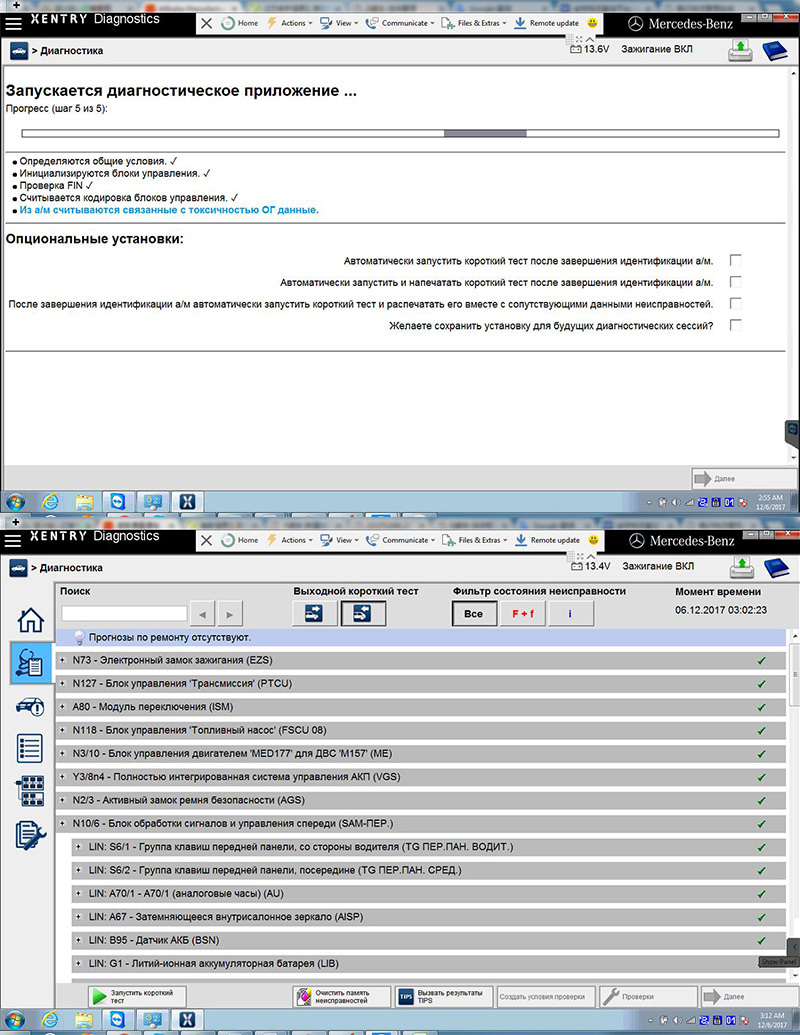Toggle expander of N10/6 SAM-ПЕР. row

[63, 824]
